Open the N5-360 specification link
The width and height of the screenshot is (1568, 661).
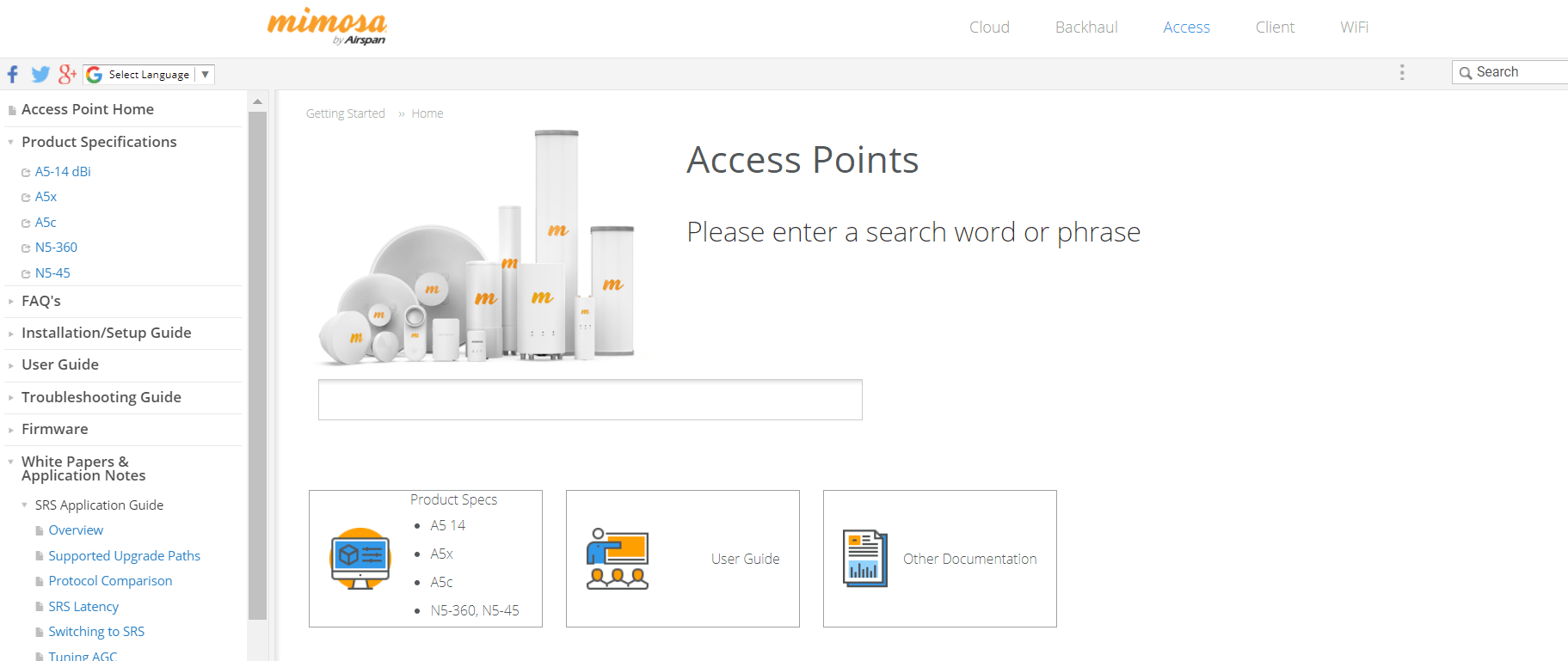coord(56,248)
